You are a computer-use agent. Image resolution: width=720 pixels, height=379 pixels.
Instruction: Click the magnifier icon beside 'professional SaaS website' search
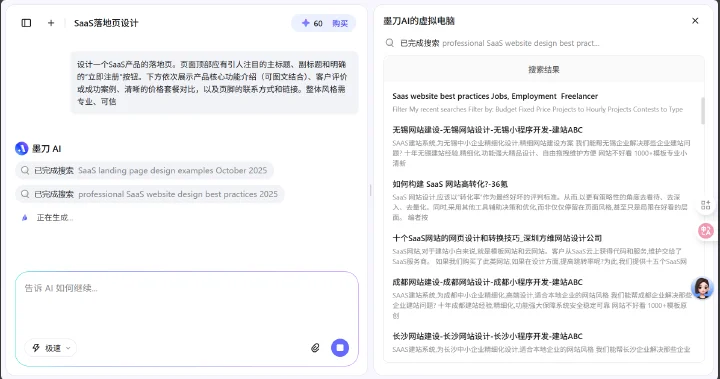[25, 194]
